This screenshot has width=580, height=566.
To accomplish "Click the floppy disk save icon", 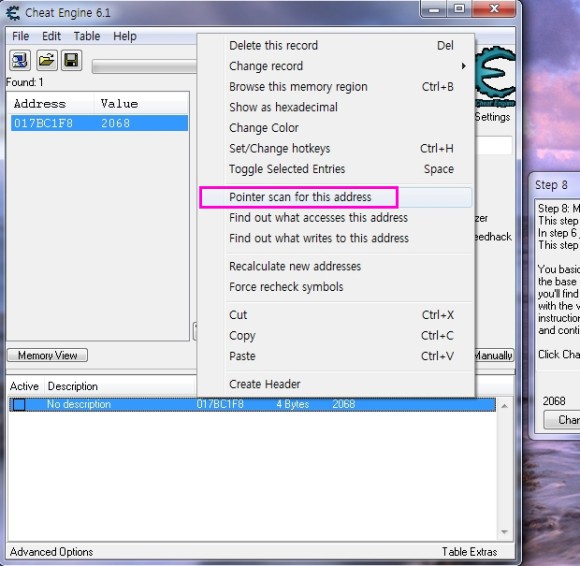I will tap(71, 60).
